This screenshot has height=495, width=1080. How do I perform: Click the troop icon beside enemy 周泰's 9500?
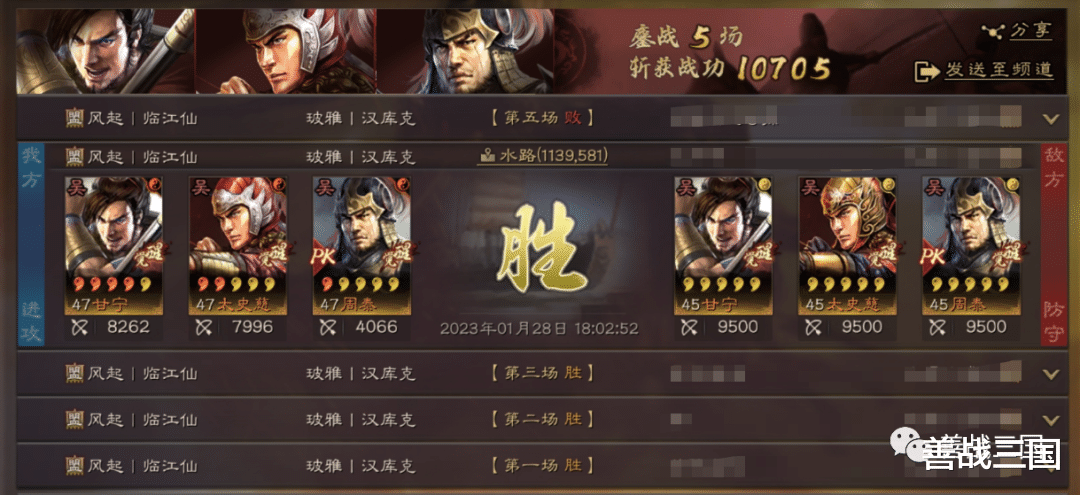tap(938, 328)
